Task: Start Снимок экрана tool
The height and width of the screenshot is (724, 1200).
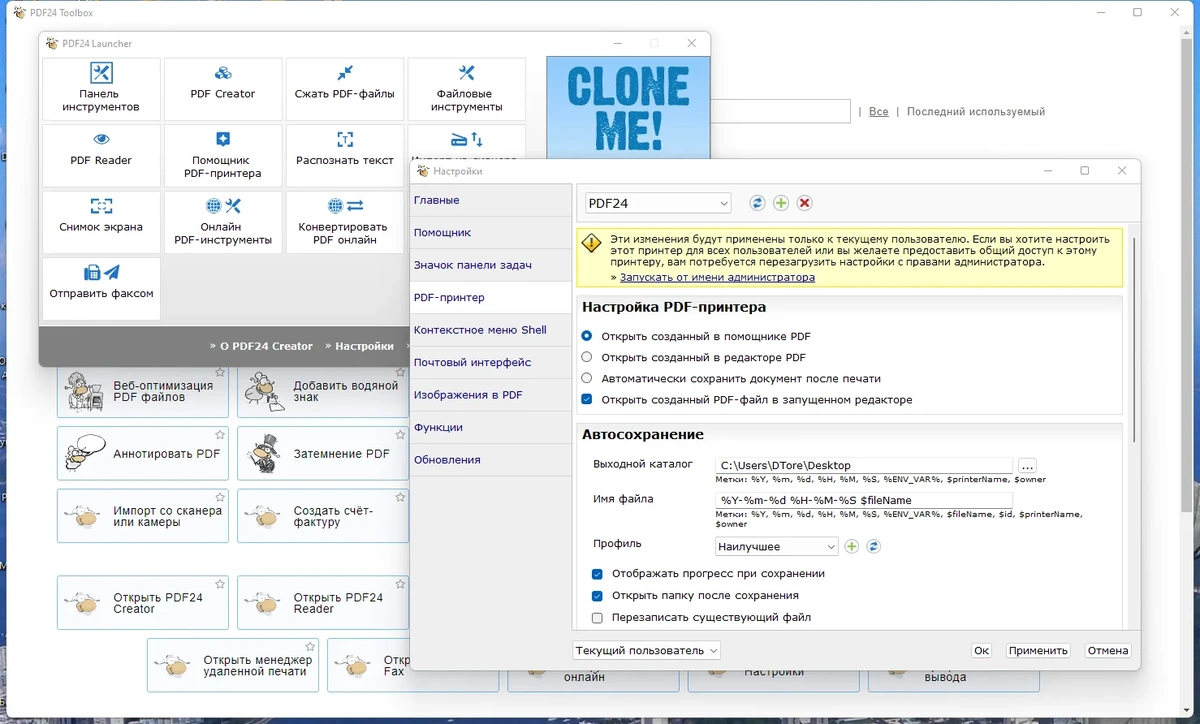Action: click(101, 222)
